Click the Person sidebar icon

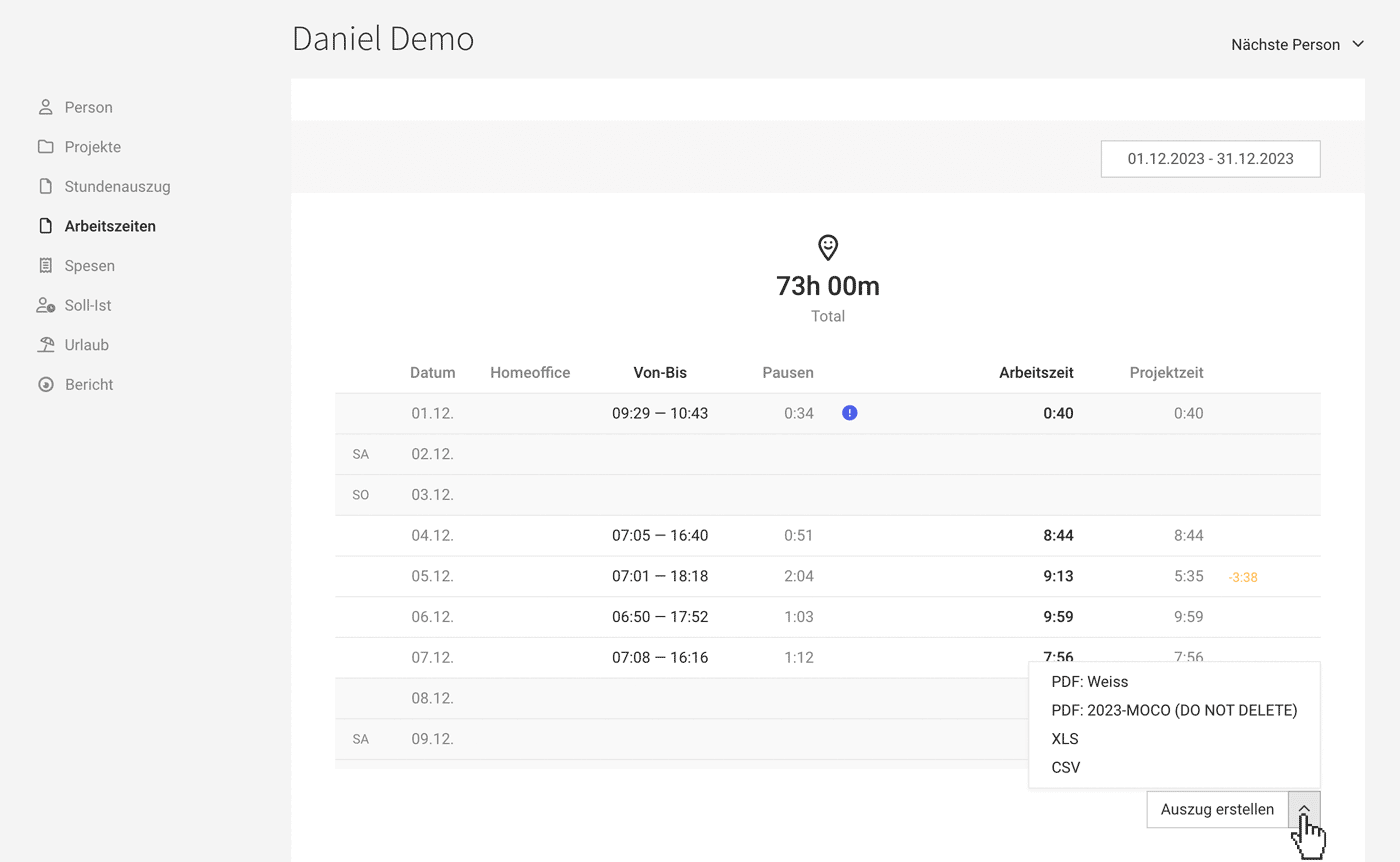click(x=45, y=107)
